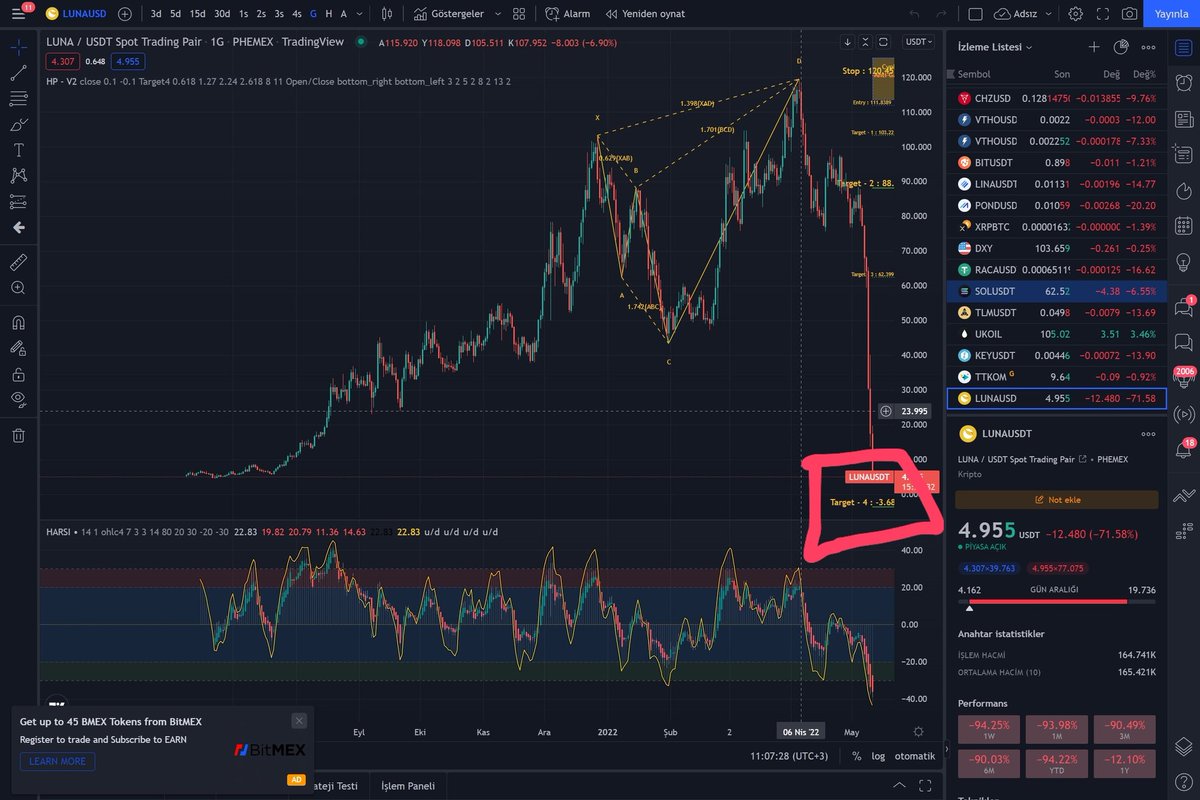Open the LUNAUSD symbol search

77,14
